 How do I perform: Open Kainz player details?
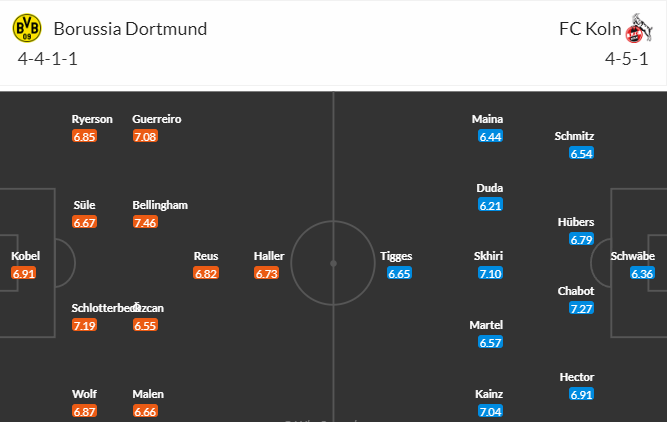tap(489, 394)
